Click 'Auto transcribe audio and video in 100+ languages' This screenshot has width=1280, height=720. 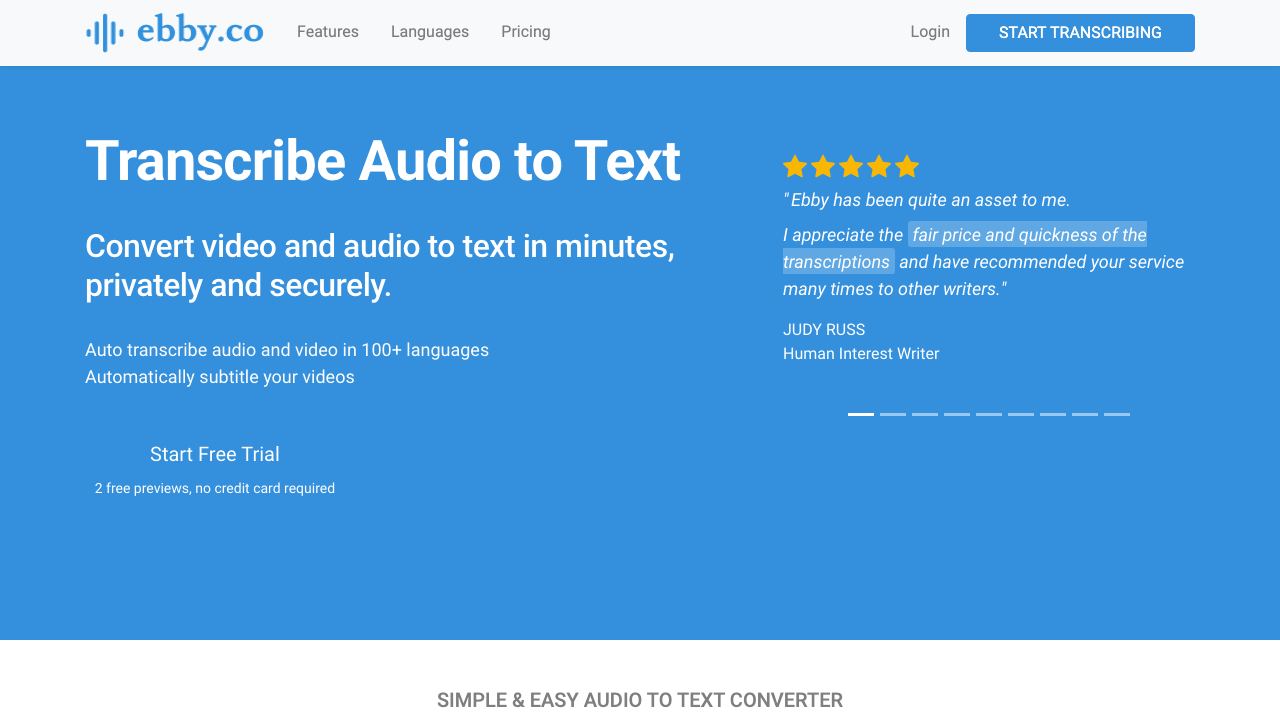click(287, 350)
